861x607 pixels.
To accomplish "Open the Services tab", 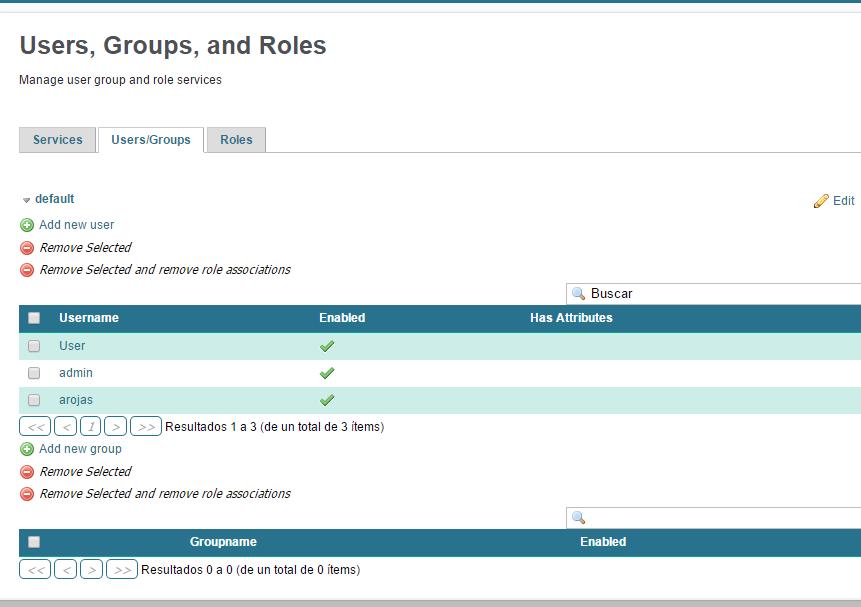I will [x=58, y=140].
